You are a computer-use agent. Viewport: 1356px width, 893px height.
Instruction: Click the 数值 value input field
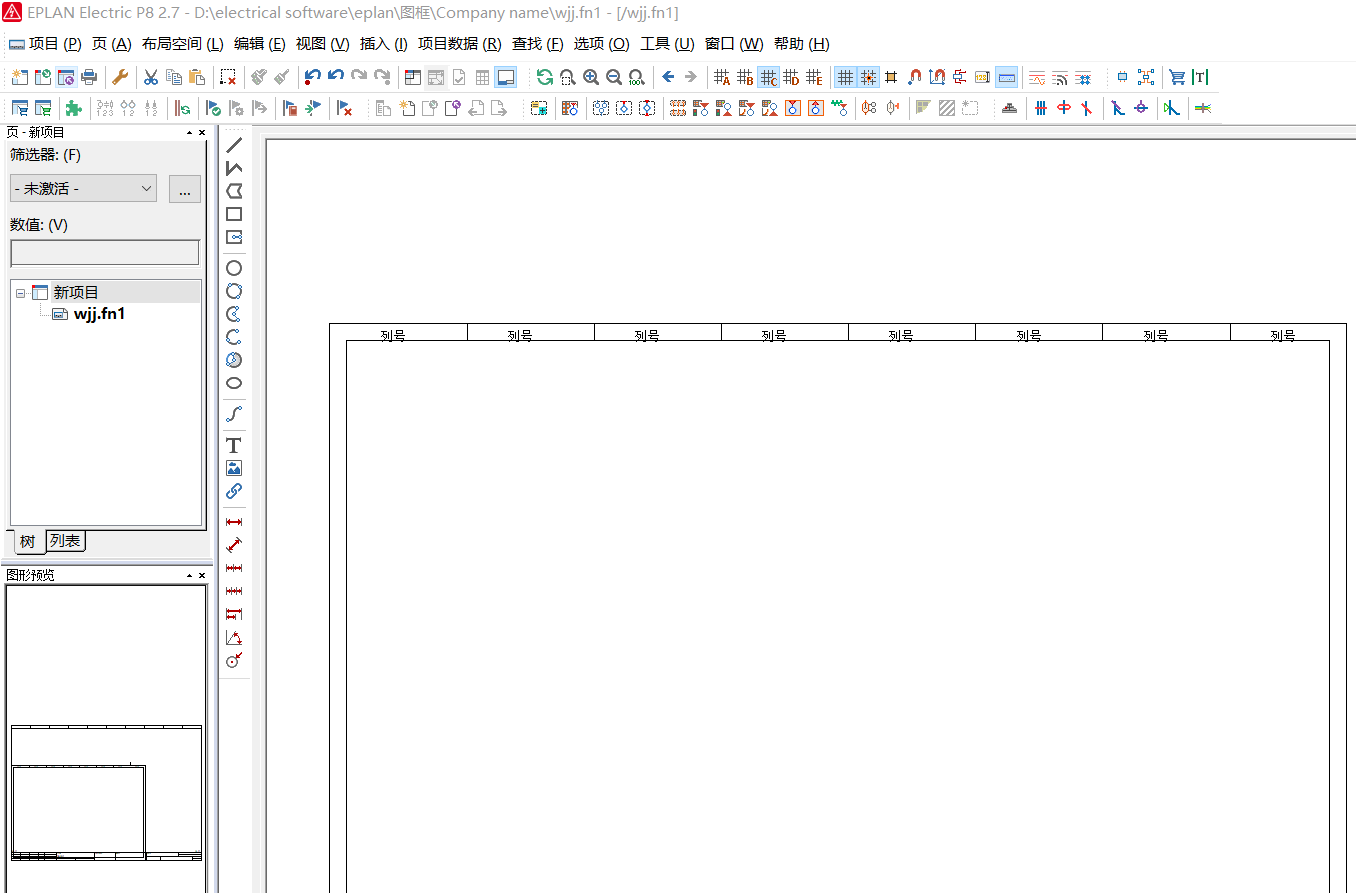click(105, 253)
